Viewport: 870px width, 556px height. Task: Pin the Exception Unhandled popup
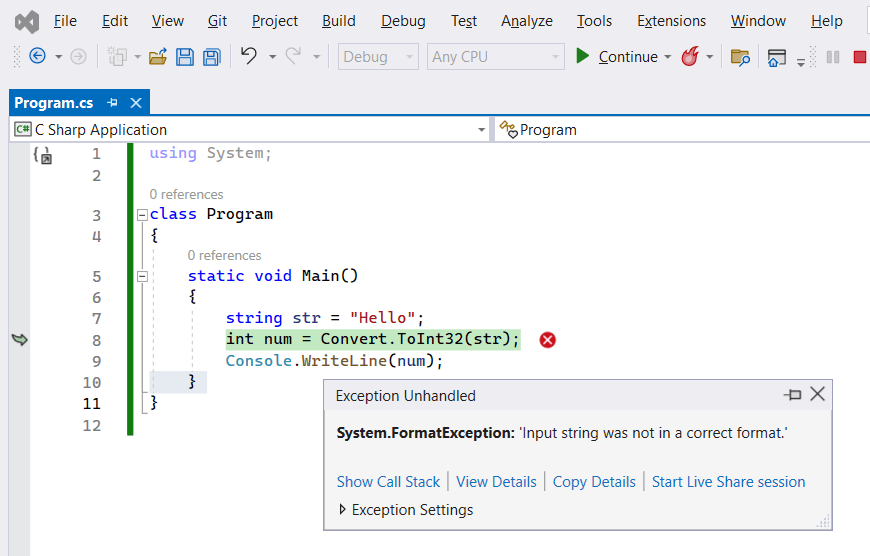click(793, 395)
